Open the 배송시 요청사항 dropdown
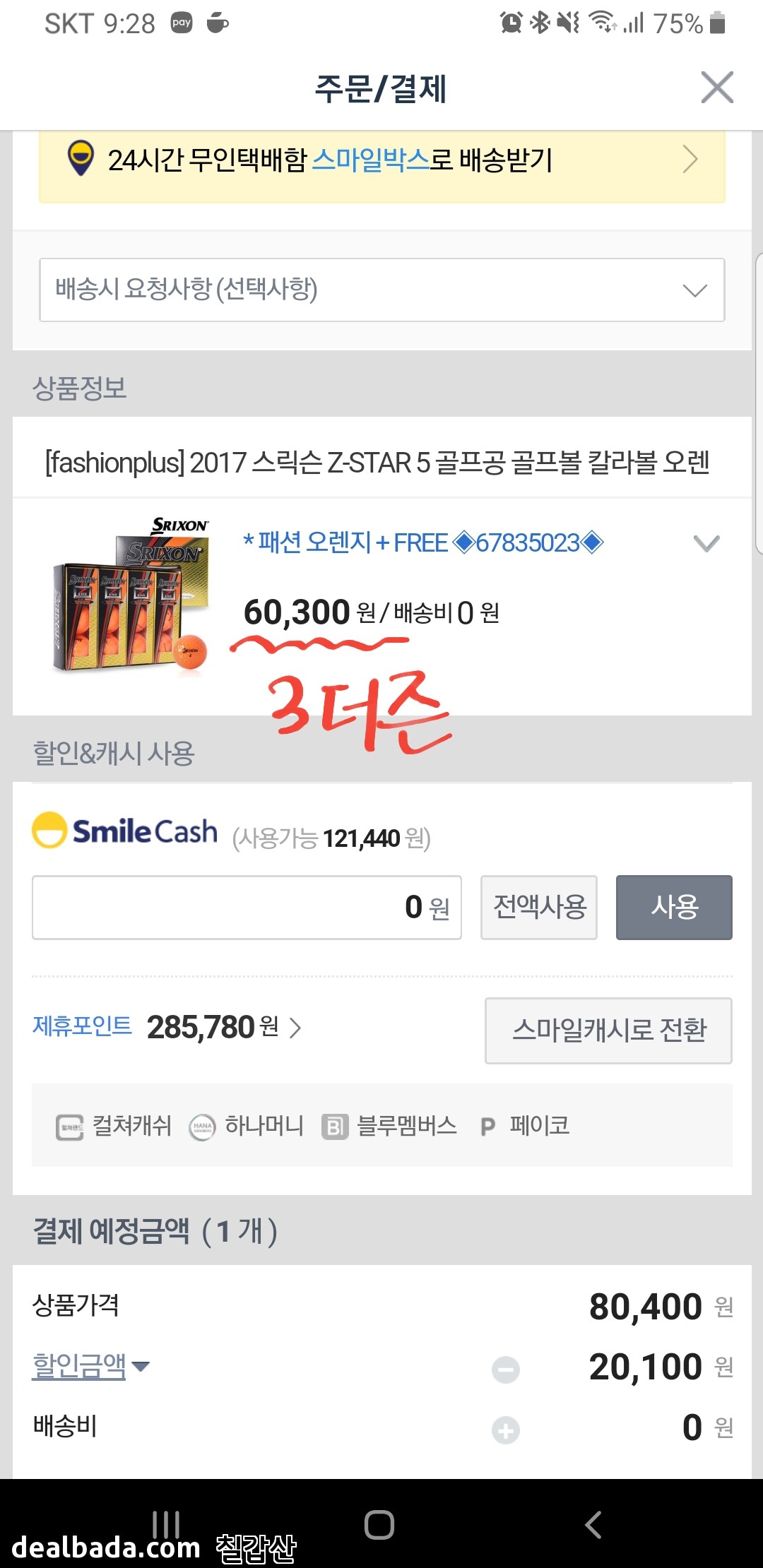Viewport: 763px width, 1568px height. click(x=381, y=290)
